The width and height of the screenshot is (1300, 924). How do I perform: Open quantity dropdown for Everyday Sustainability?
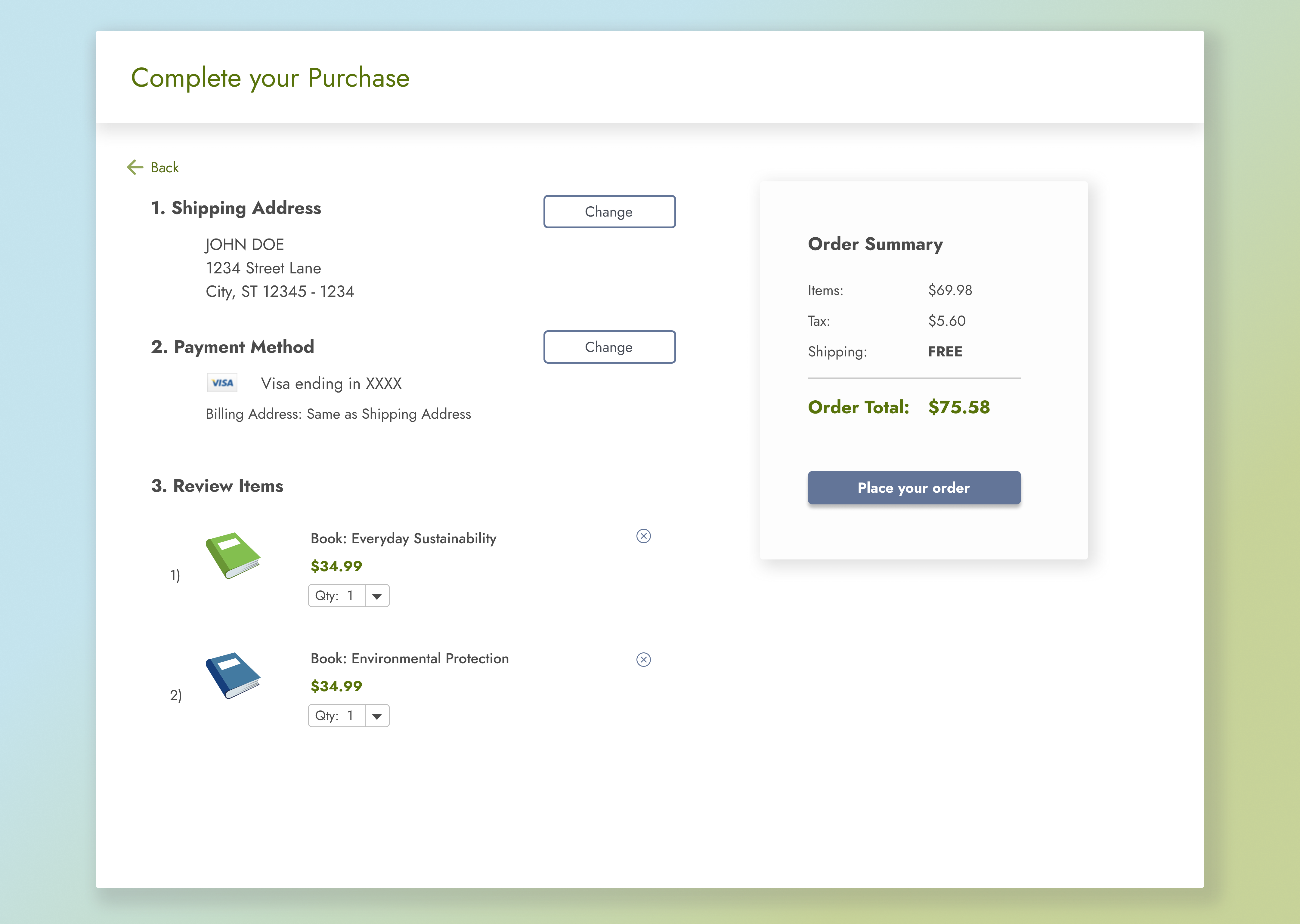(x=377, y=596)
